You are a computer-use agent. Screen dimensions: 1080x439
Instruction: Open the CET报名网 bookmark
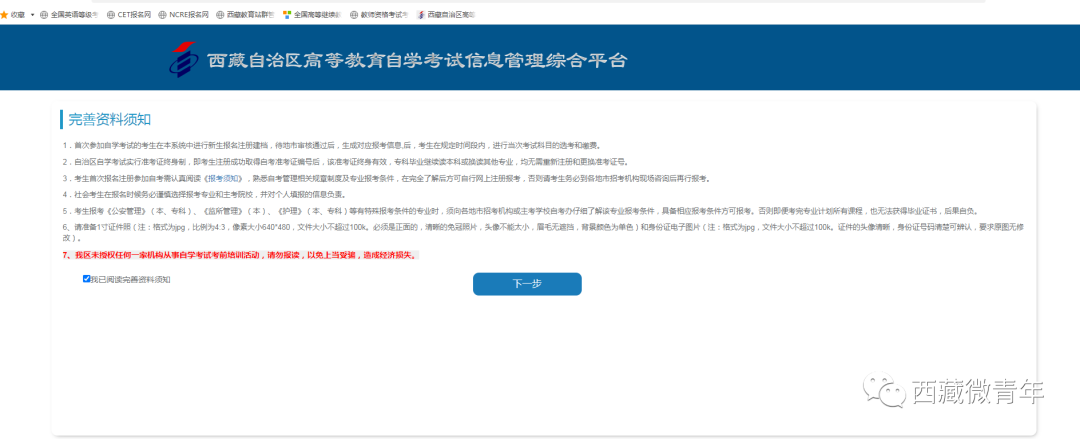(134, 15)
